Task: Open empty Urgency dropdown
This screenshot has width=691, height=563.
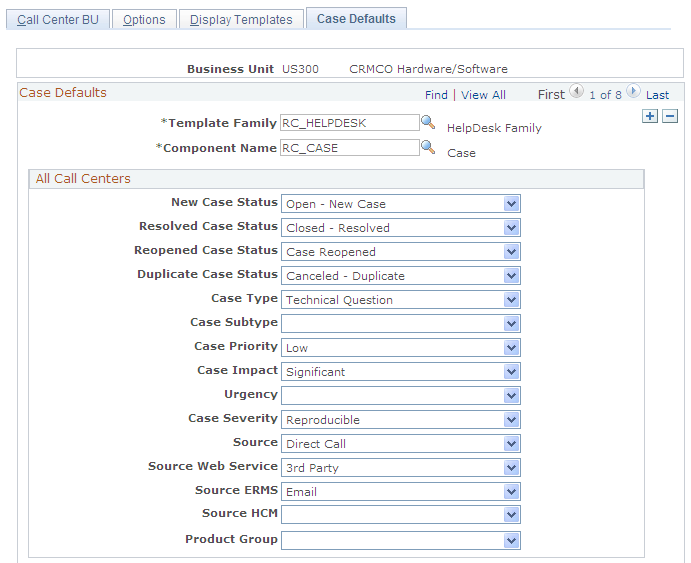Action: click(x=401, y=396)
